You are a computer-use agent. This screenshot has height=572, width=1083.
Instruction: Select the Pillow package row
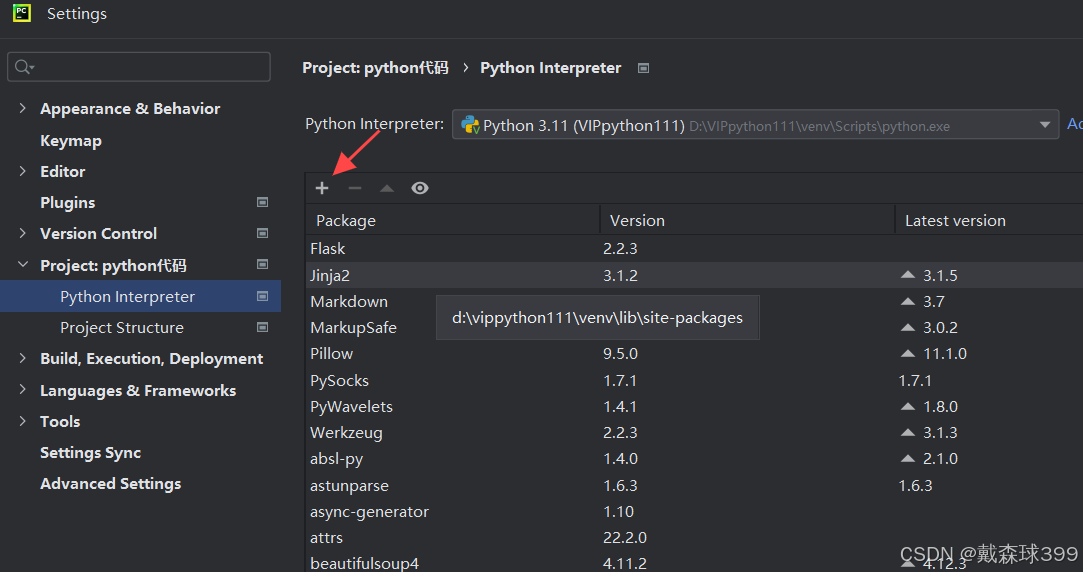click(694, 354)
